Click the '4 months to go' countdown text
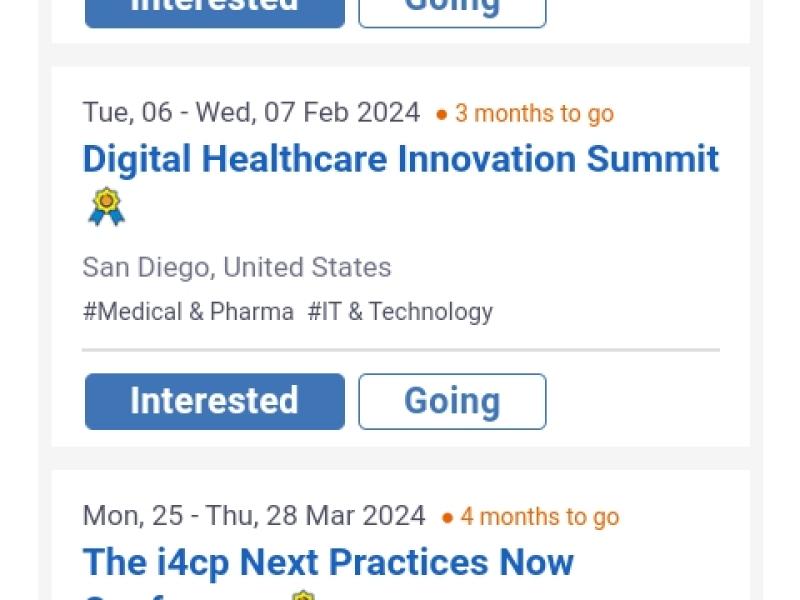 click(x=540, y=517)
